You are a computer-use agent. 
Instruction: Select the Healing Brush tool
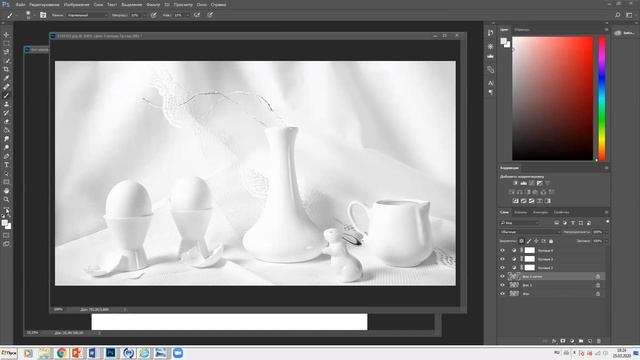tap(6, 87)
